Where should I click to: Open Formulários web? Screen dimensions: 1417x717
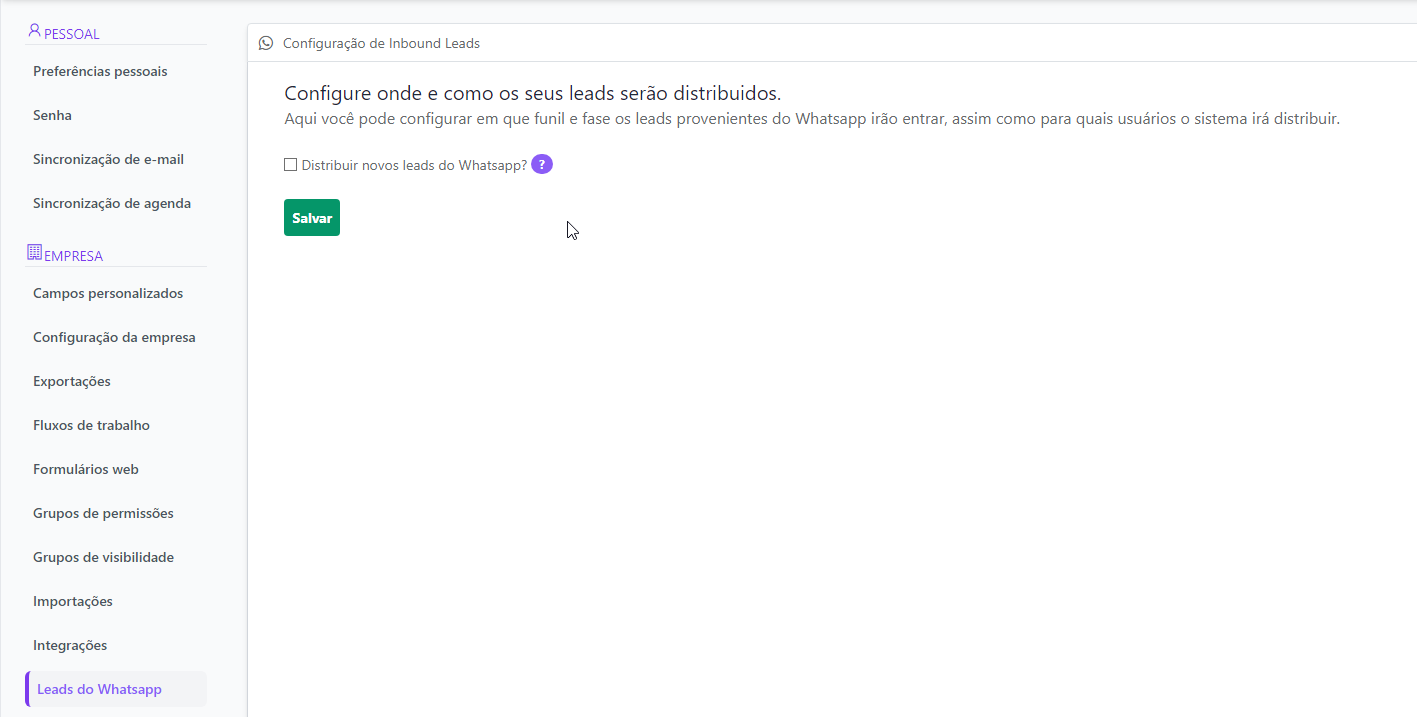86,470
